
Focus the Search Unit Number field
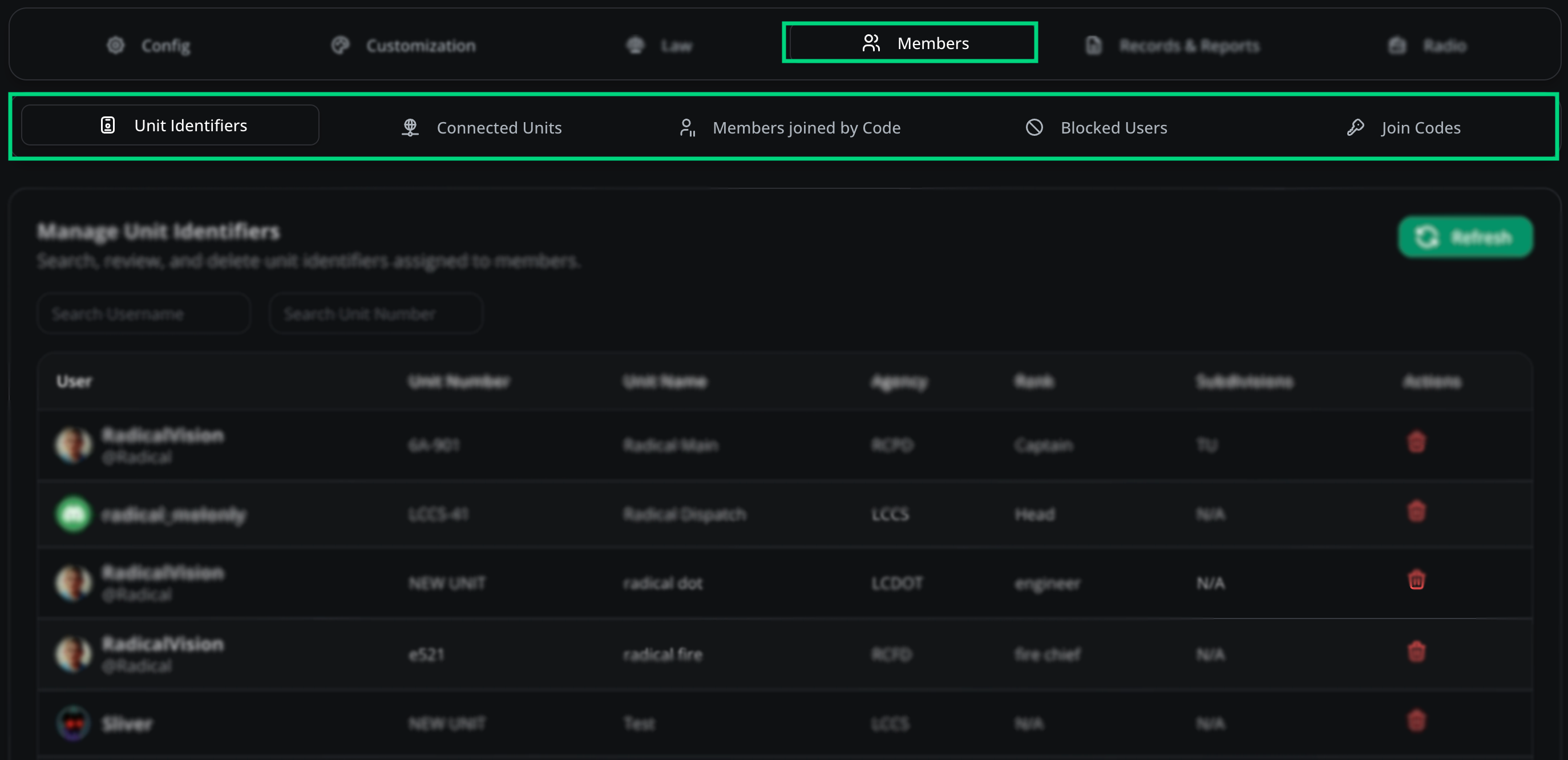pos(376,314)
